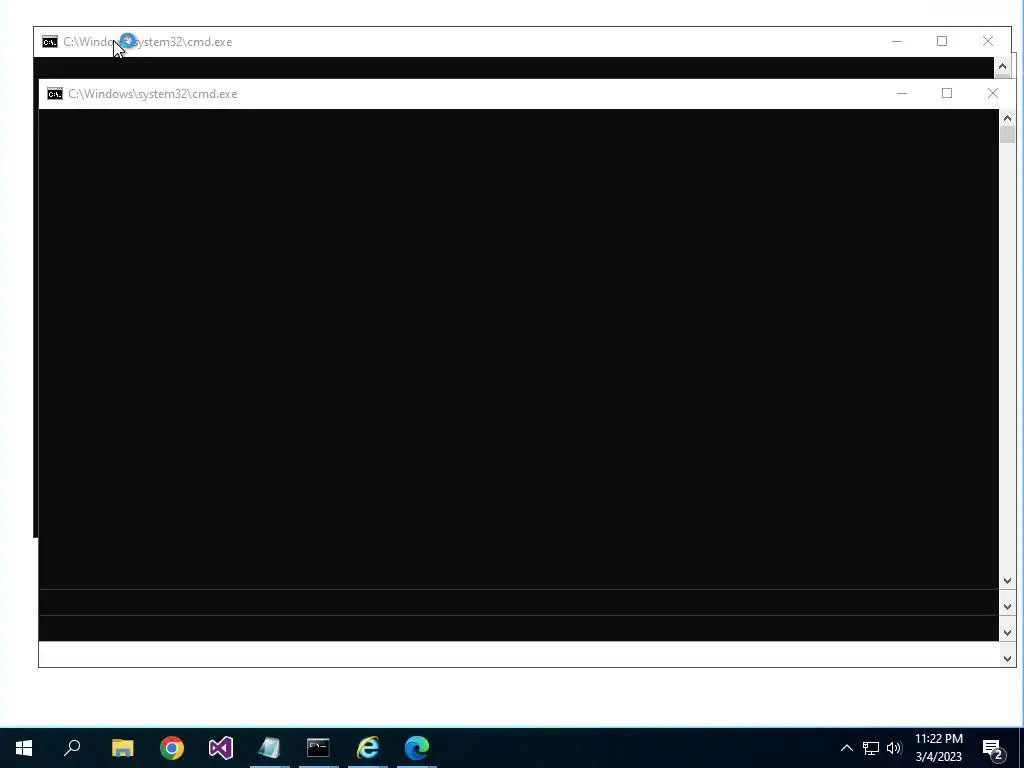This screenshot has width=1024, height=768.
Task: Open back cmd window system menu icon
Action: coord(50,42)
